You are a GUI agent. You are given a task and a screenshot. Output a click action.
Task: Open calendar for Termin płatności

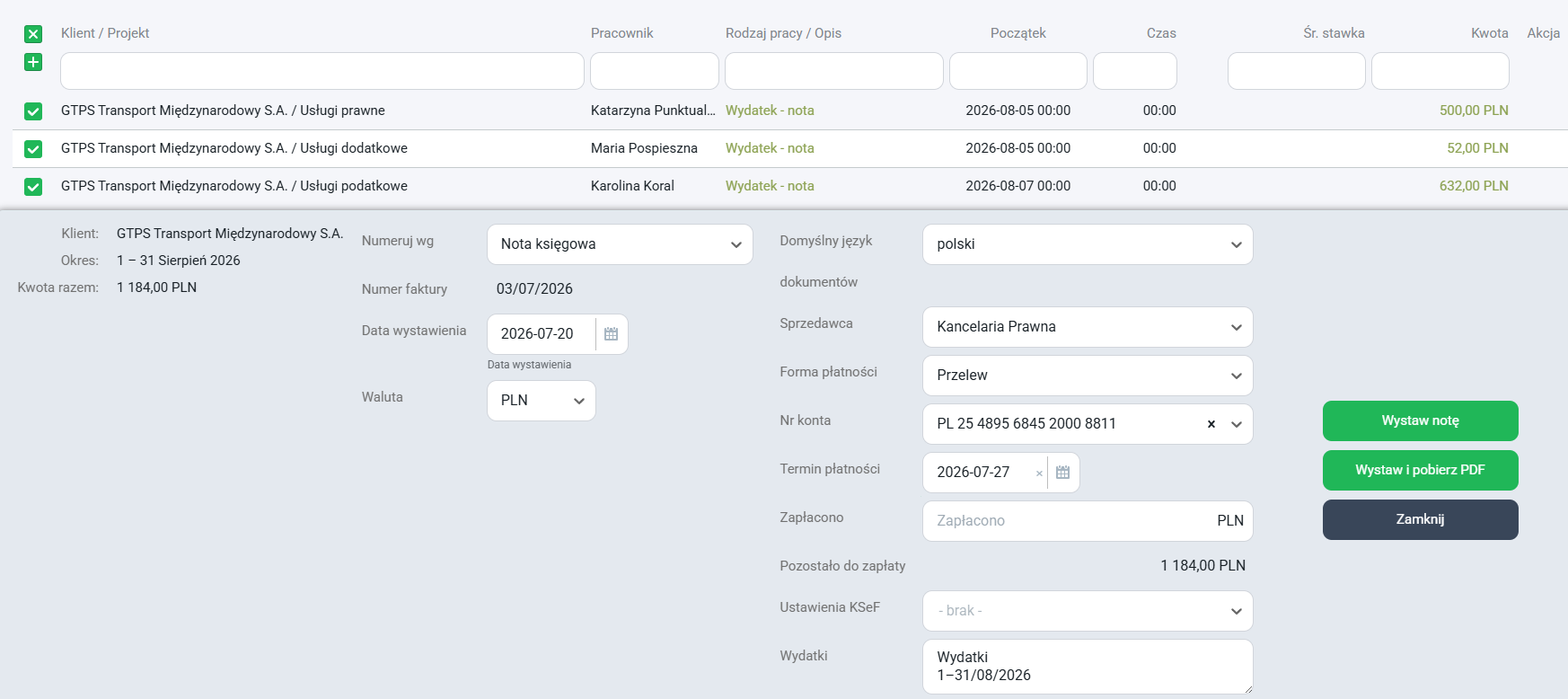[x=1062, y=473]
